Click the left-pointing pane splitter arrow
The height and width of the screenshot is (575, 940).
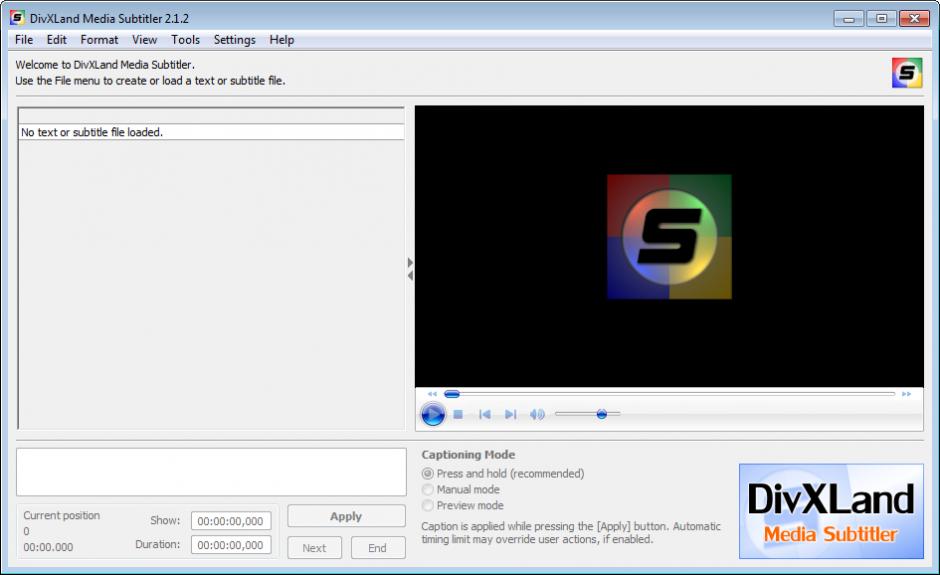point(410,276)
